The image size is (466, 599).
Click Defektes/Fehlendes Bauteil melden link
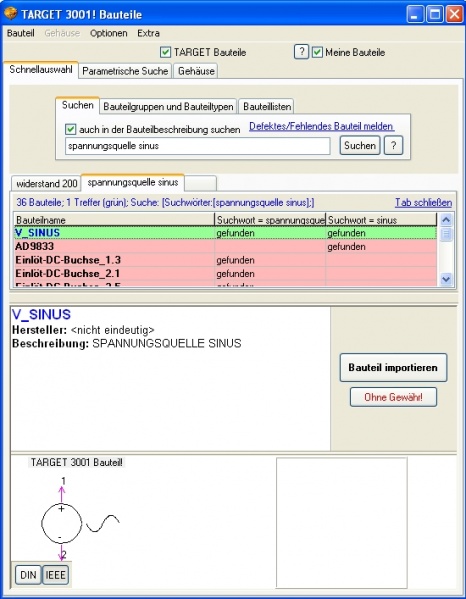coord(321,126)
